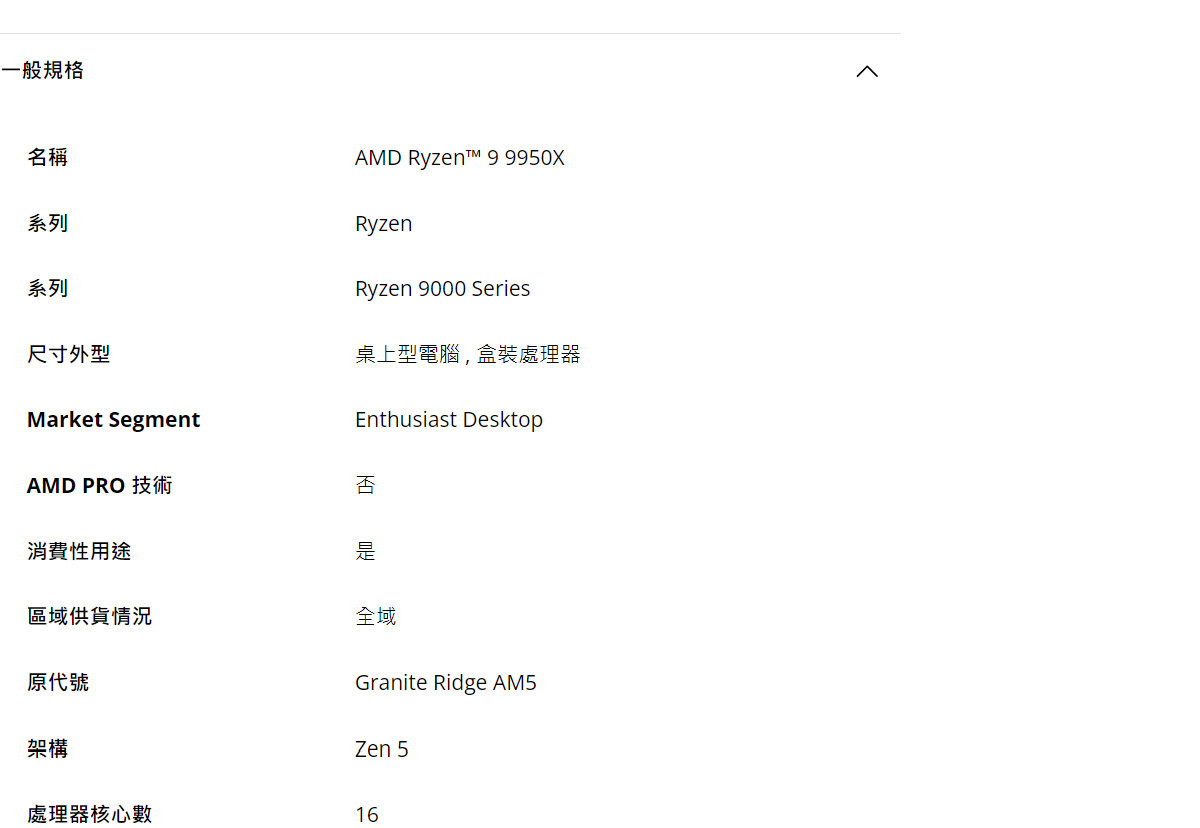Click the 區域供貨情況 label
Viewport: 1200px width, 828px height.
(x=90, y=616)
